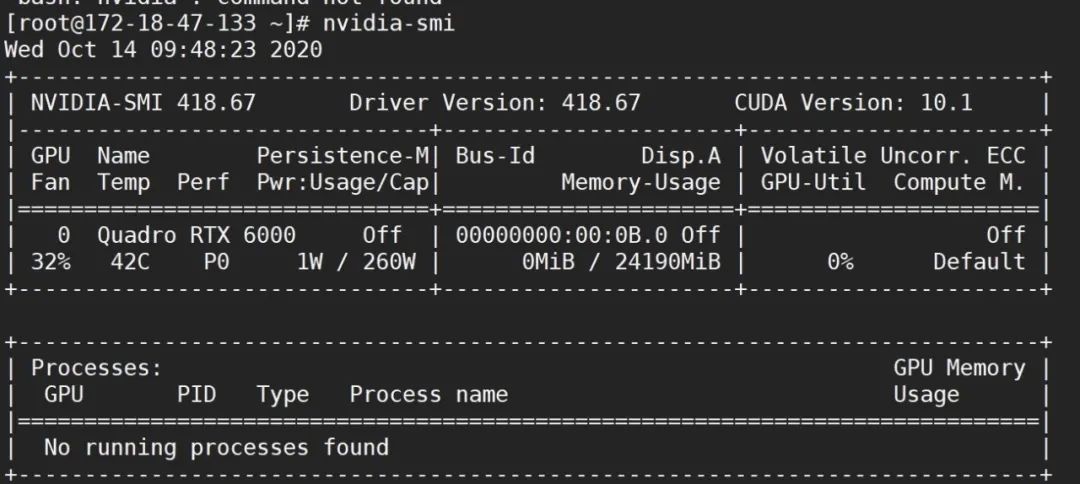This screenshot has width=1080, height=484.
Task: Click the 0% GPU-Util value
Action: point(840,262)
